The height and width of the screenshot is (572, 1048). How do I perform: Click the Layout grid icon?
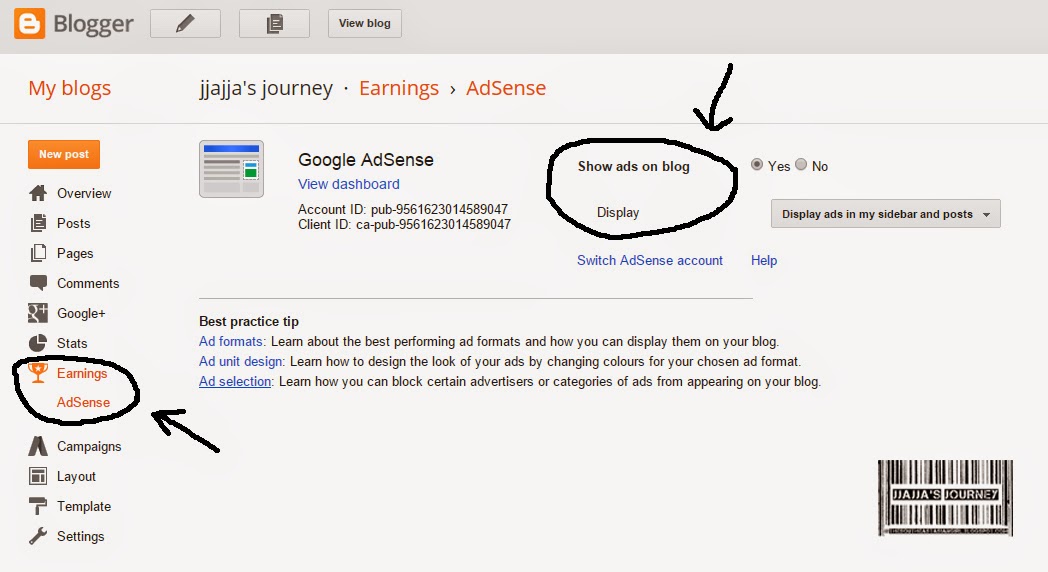(x=38, y=476)
